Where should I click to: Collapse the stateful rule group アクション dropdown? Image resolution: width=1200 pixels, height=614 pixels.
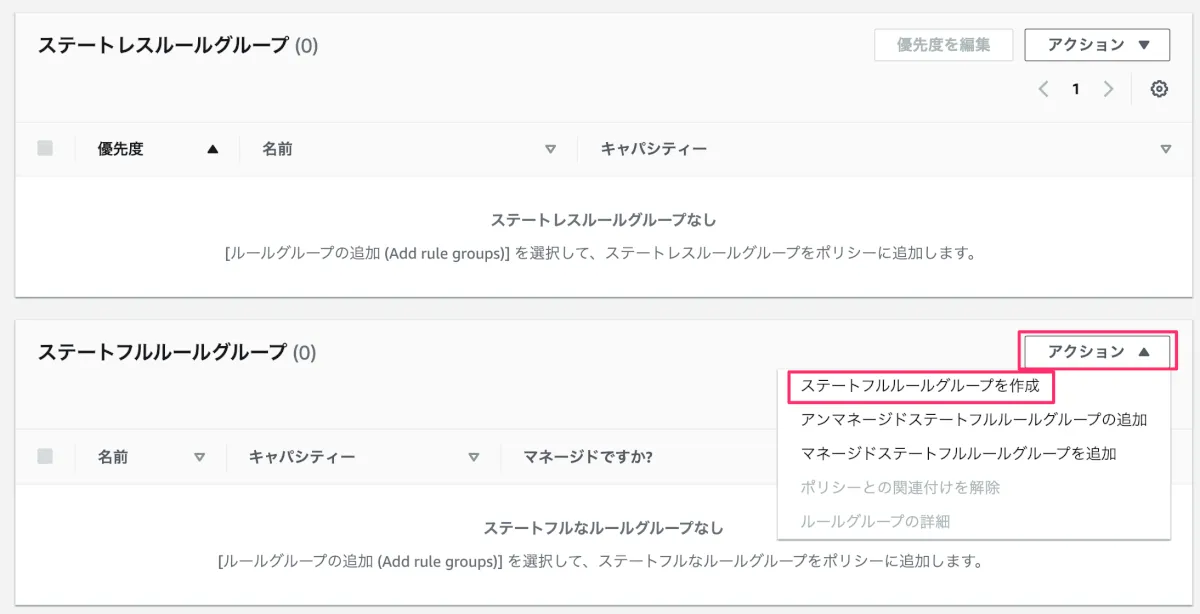pos(1097,351)
